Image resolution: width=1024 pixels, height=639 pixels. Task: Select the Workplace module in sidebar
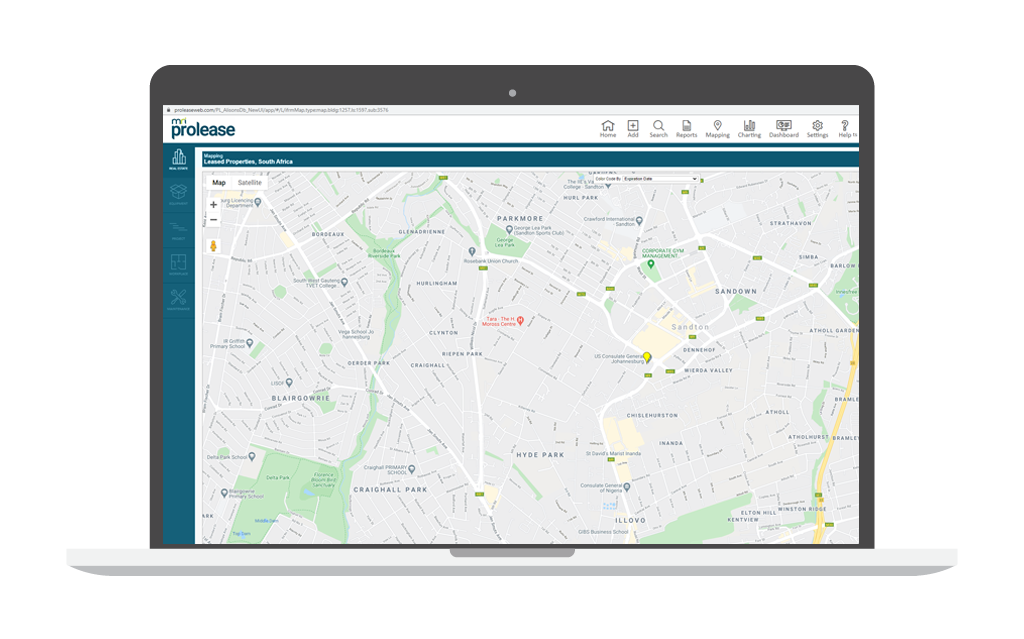coord(178,265)
